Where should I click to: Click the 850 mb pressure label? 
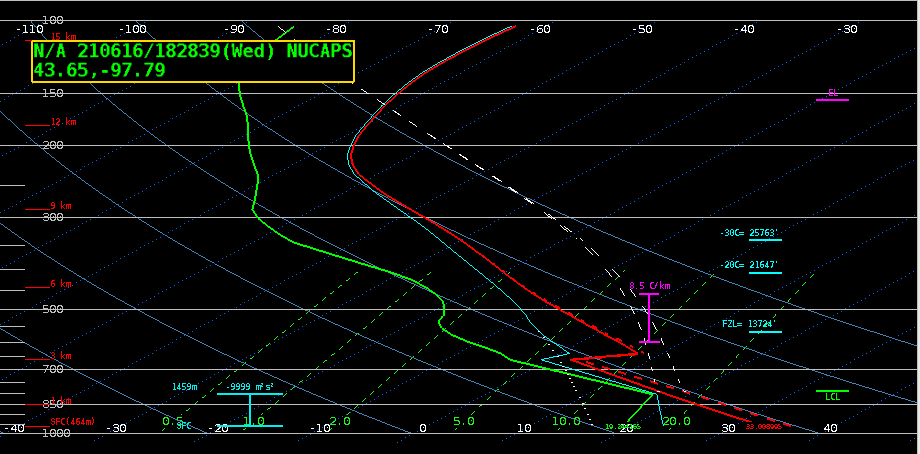53,405
